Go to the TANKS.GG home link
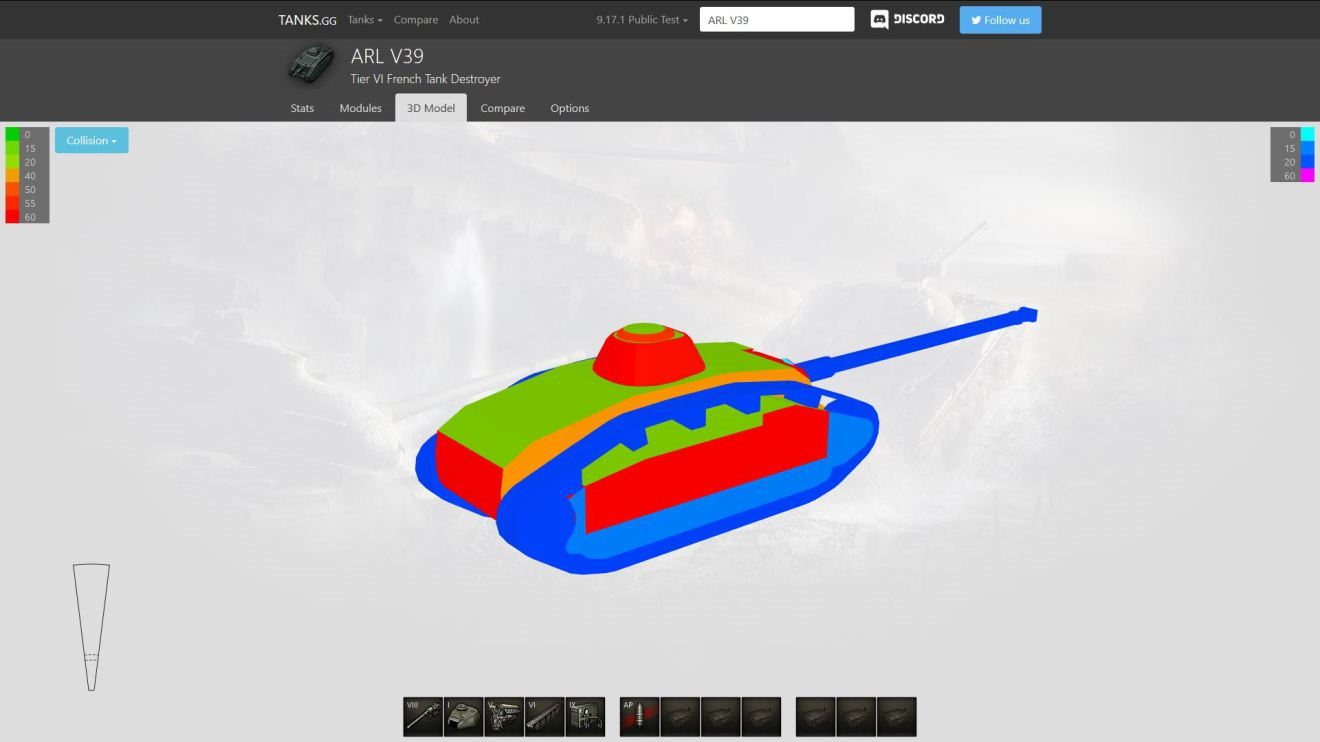Image resolution: width=1320 pixels, height=742 pixels. pyautogui.click(x=307, y=20)
